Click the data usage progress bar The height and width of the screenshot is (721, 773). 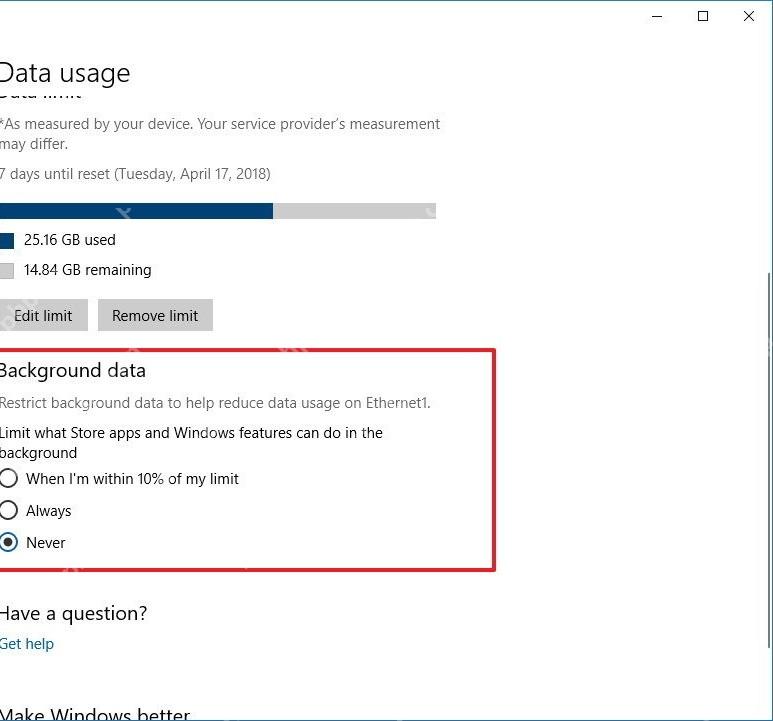[217, 211]
